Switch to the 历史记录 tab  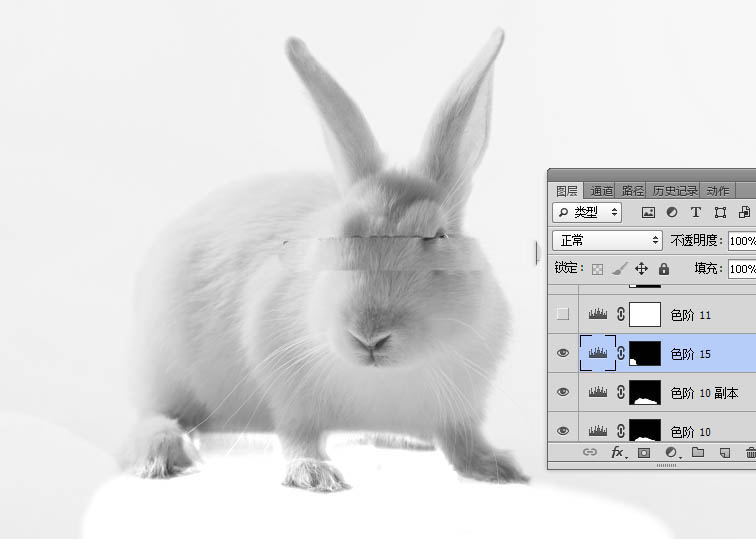(675, 190)
